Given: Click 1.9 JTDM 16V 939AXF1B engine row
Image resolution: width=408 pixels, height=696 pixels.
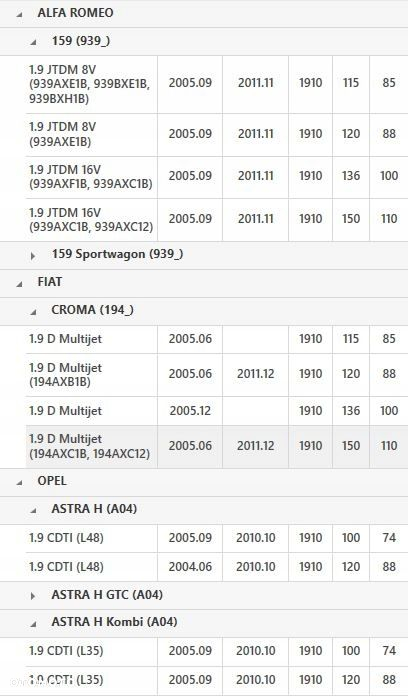Looking at the screenshot, I should tap(217, 177).
